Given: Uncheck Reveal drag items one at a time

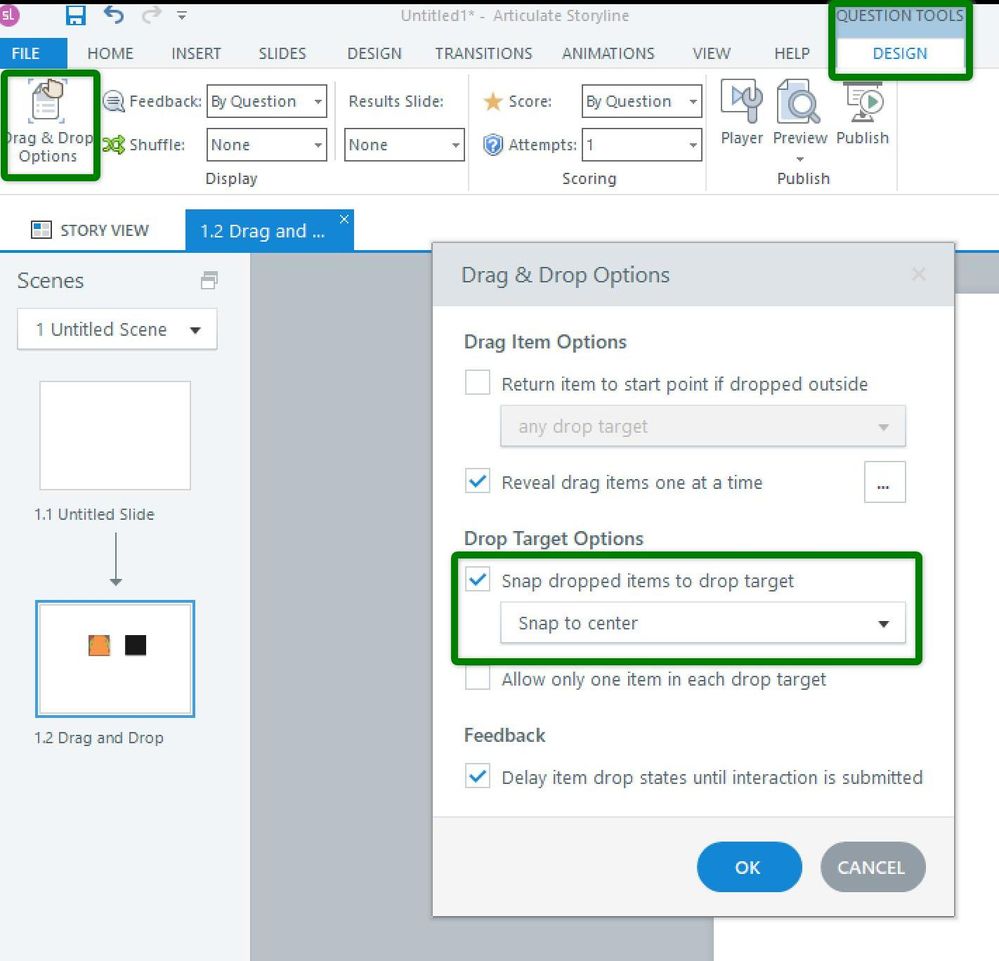Looking at the screenshot, I should click(x=477, y=482).
